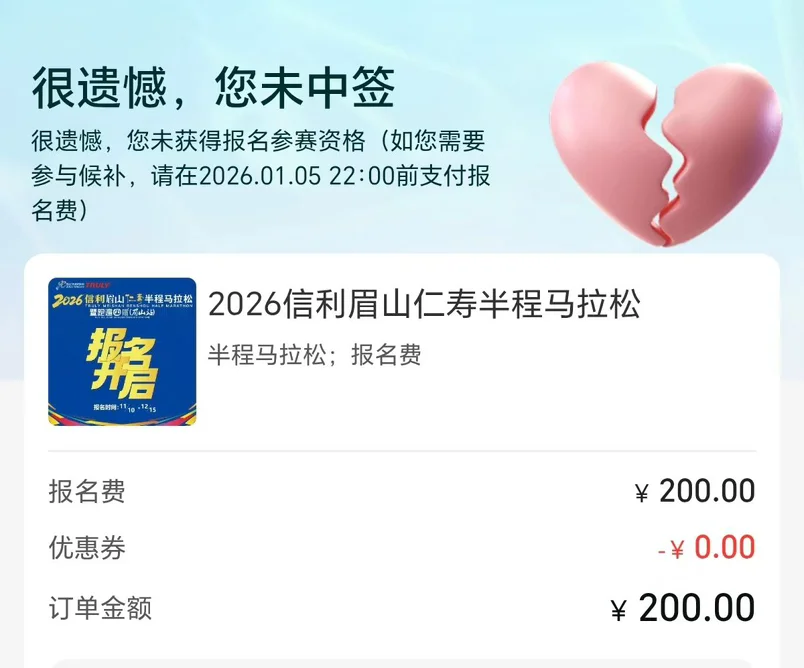Open the blue marathon event poster thumbnail
This screenshot has height=668, width=804.
pyautogui.click(x=122, y=352)
